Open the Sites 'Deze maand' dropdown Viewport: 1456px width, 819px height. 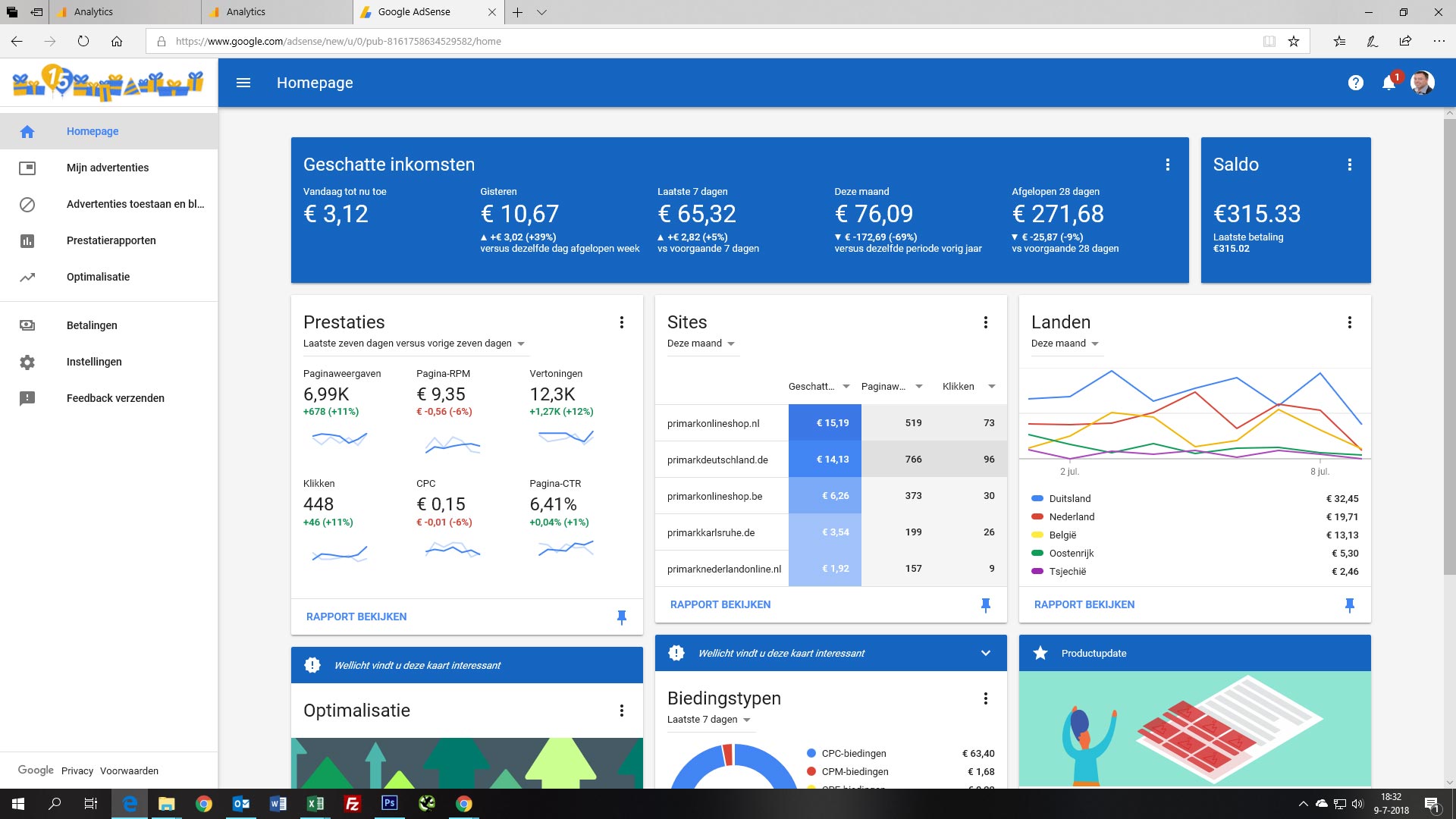pyautogui.click(x=701, y=344)
